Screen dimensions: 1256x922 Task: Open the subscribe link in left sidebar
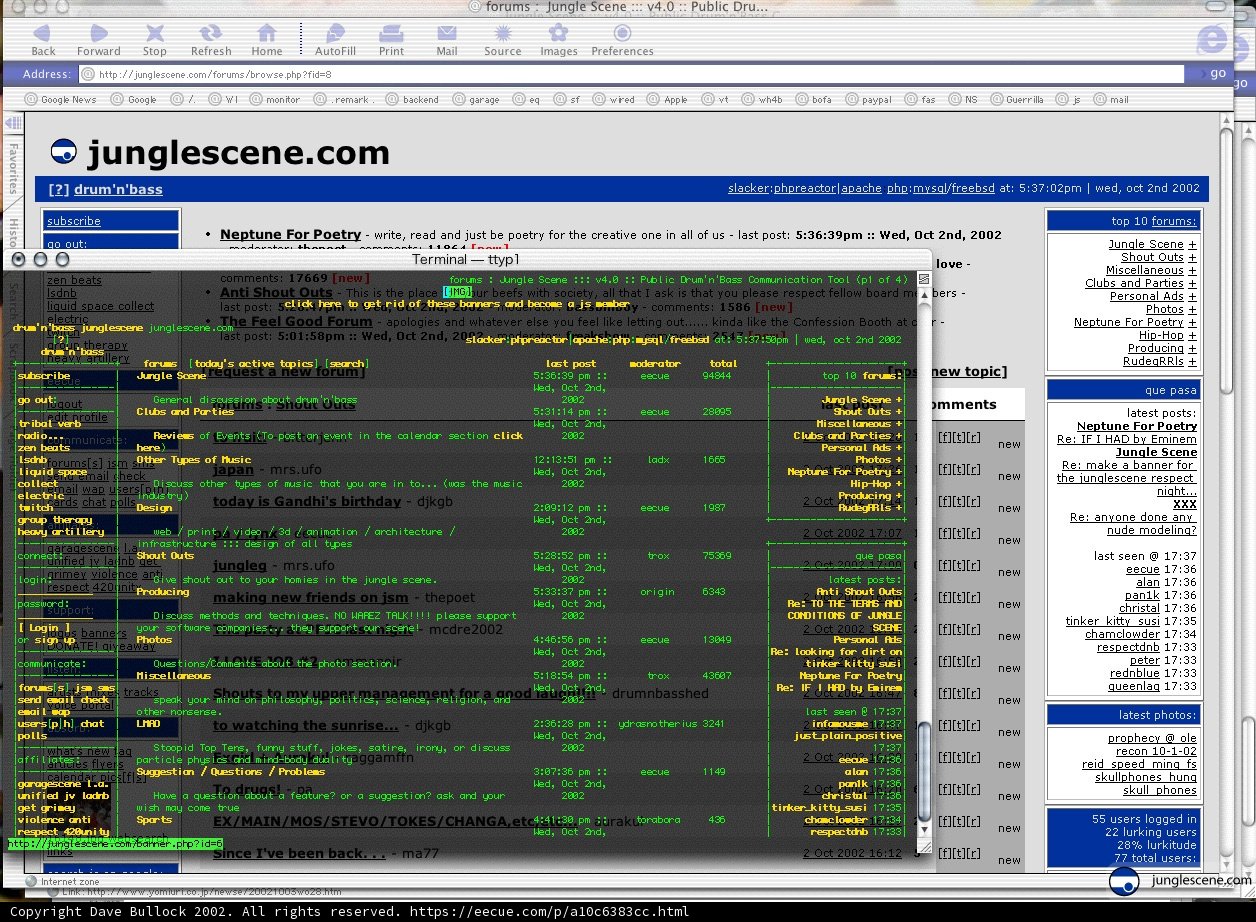pyautogui.click(x=74, y=221)
